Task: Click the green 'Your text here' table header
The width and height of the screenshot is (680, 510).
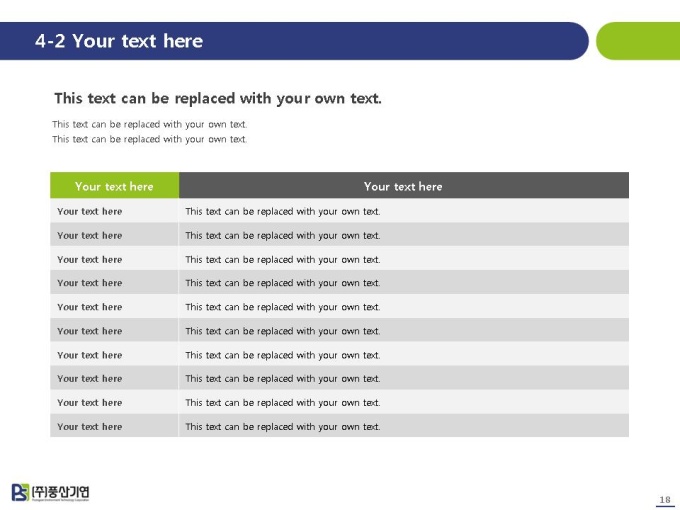Action: (114, 186)
